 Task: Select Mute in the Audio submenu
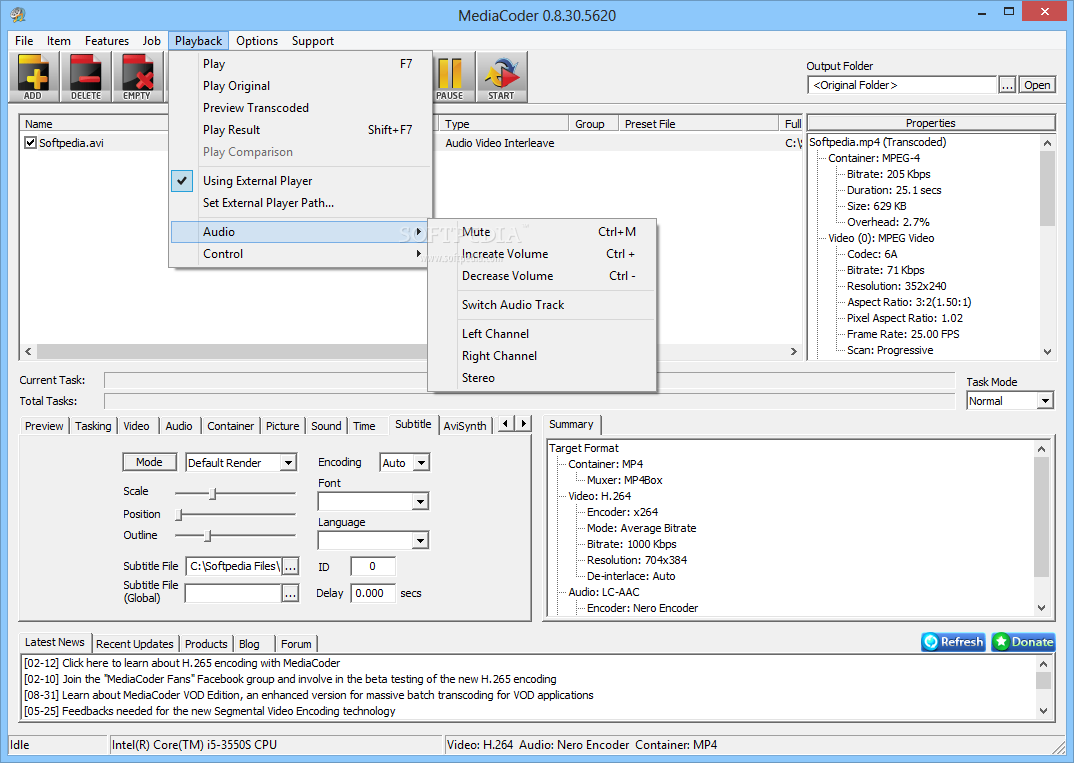pyautogui.click(x=542, y=232)
